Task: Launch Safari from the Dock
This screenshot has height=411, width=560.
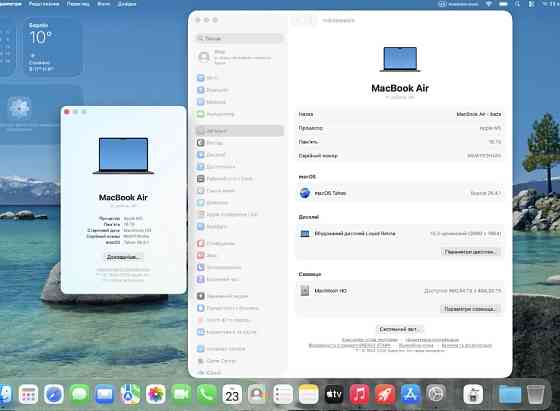Action: click(x=54, y=395)
